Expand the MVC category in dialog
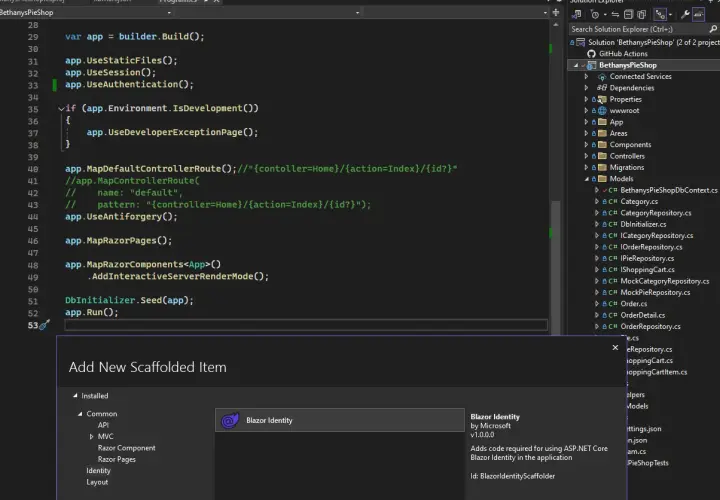 [91, 437]
